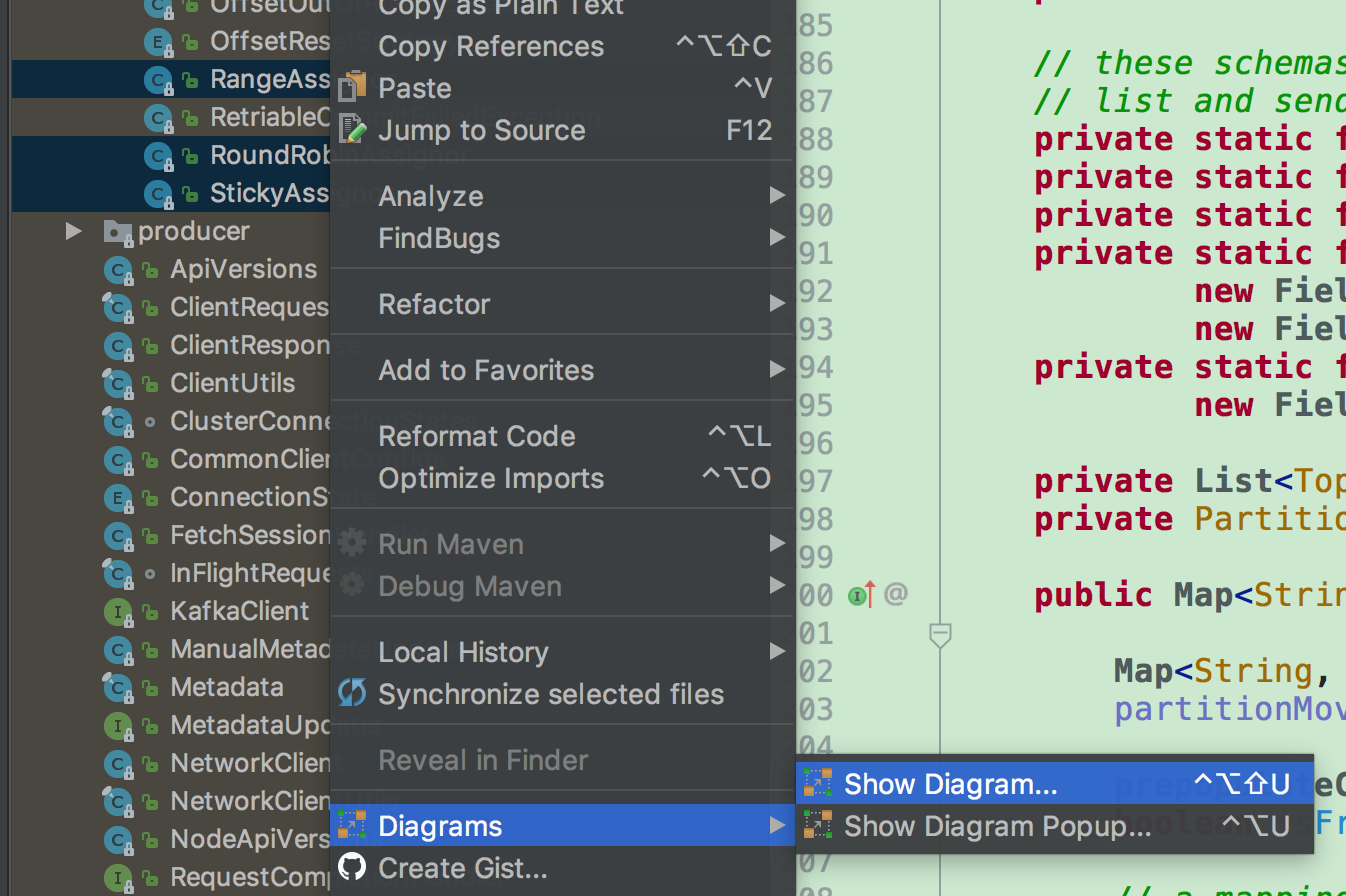The height and width of the screenshot is (896, 1346).
Task: Select the MetadataUpdater tree item
Action: 250,725
